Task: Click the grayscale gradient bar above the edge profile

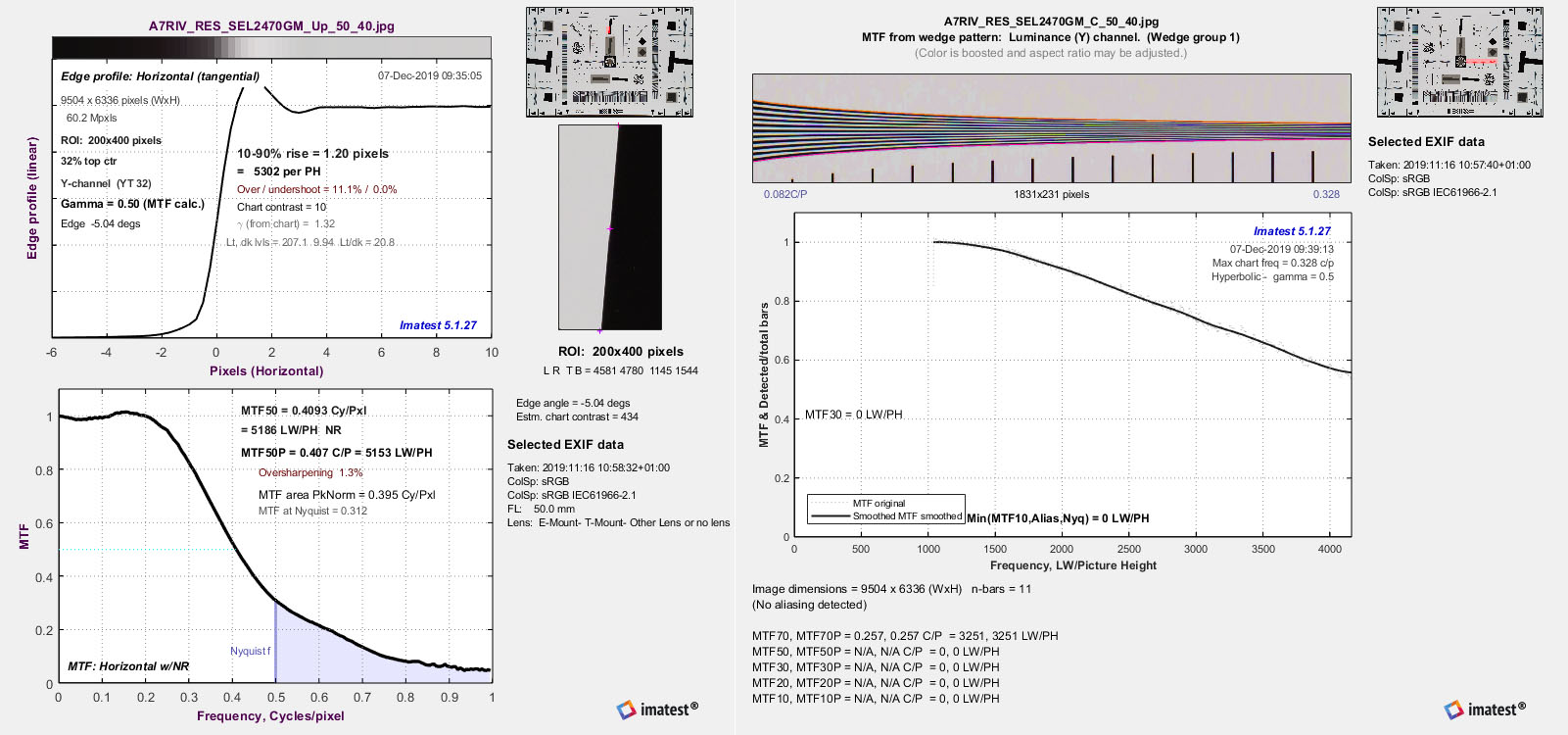Action: click(271, 47)
